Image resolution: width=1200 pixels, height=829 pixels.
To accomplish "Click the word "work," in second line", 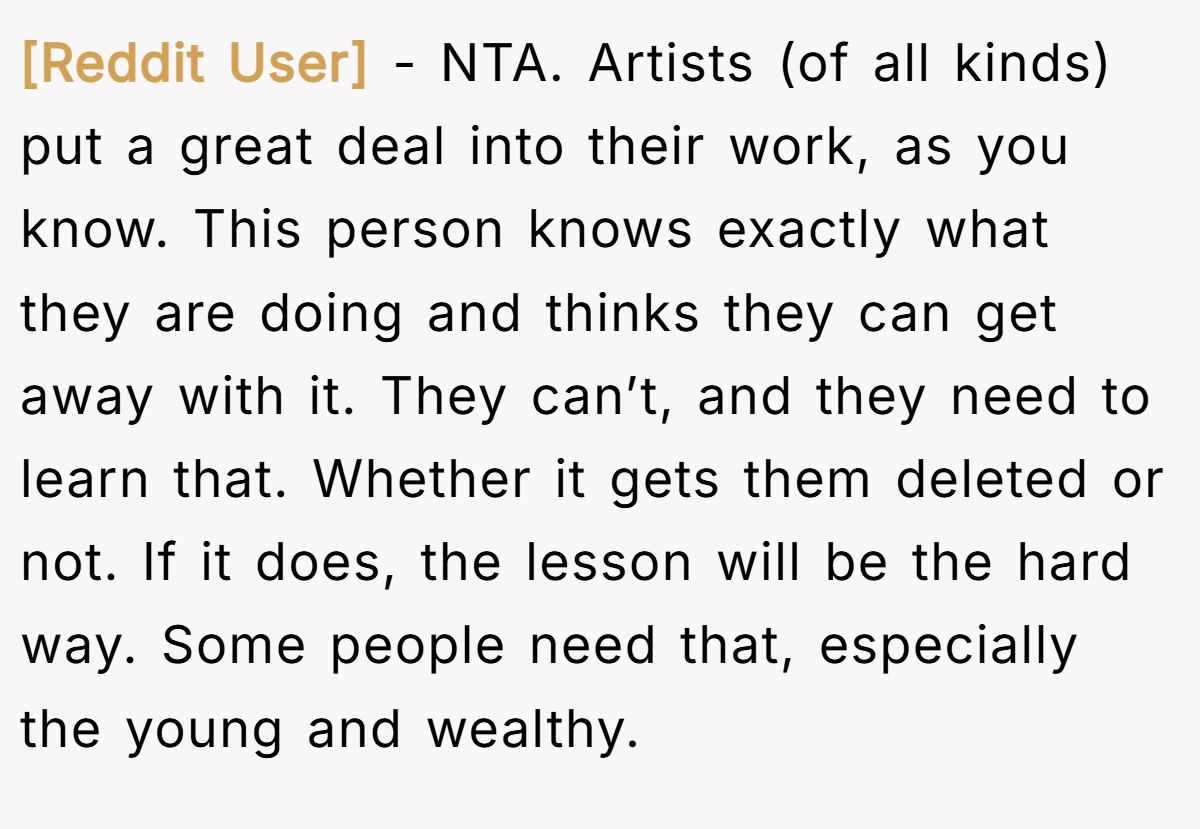I will point(798,148).
